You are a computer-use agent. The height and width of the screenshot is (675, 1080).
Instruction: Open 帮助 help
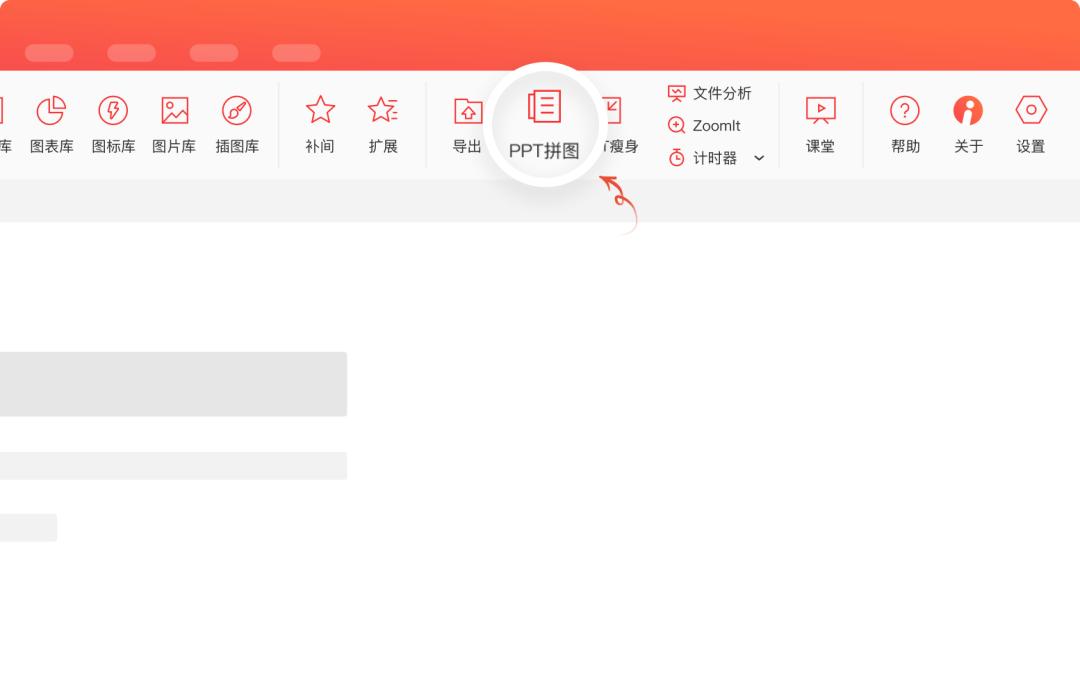coord(905,125)
